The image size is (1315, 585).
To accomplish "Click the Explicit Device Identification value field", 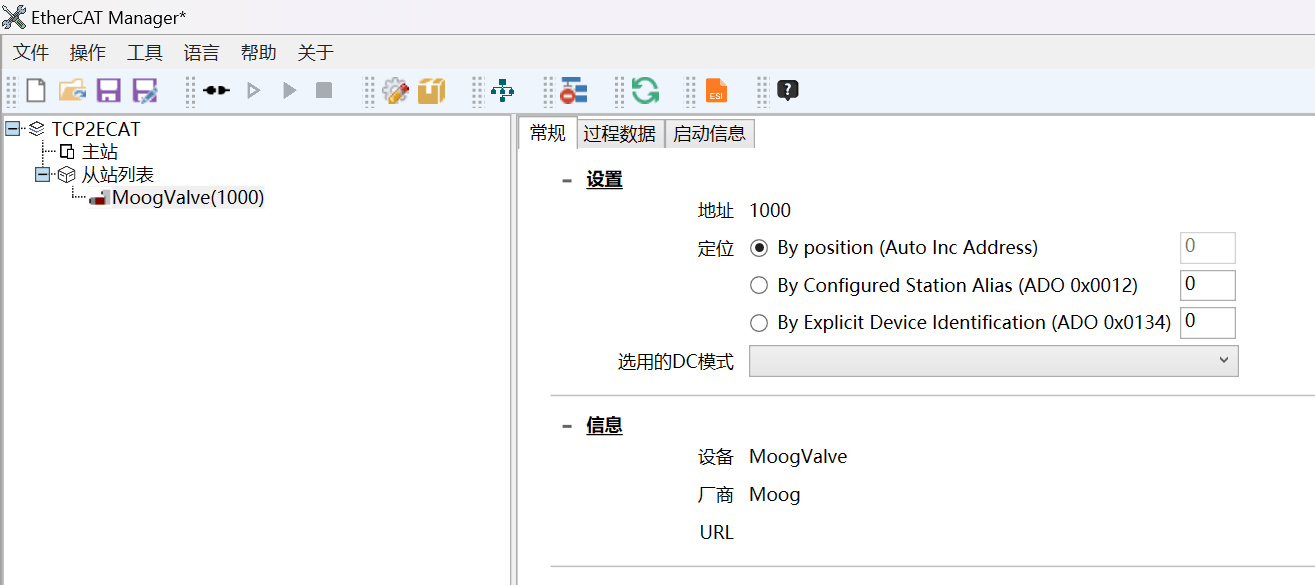I will tap(1208, 322).
